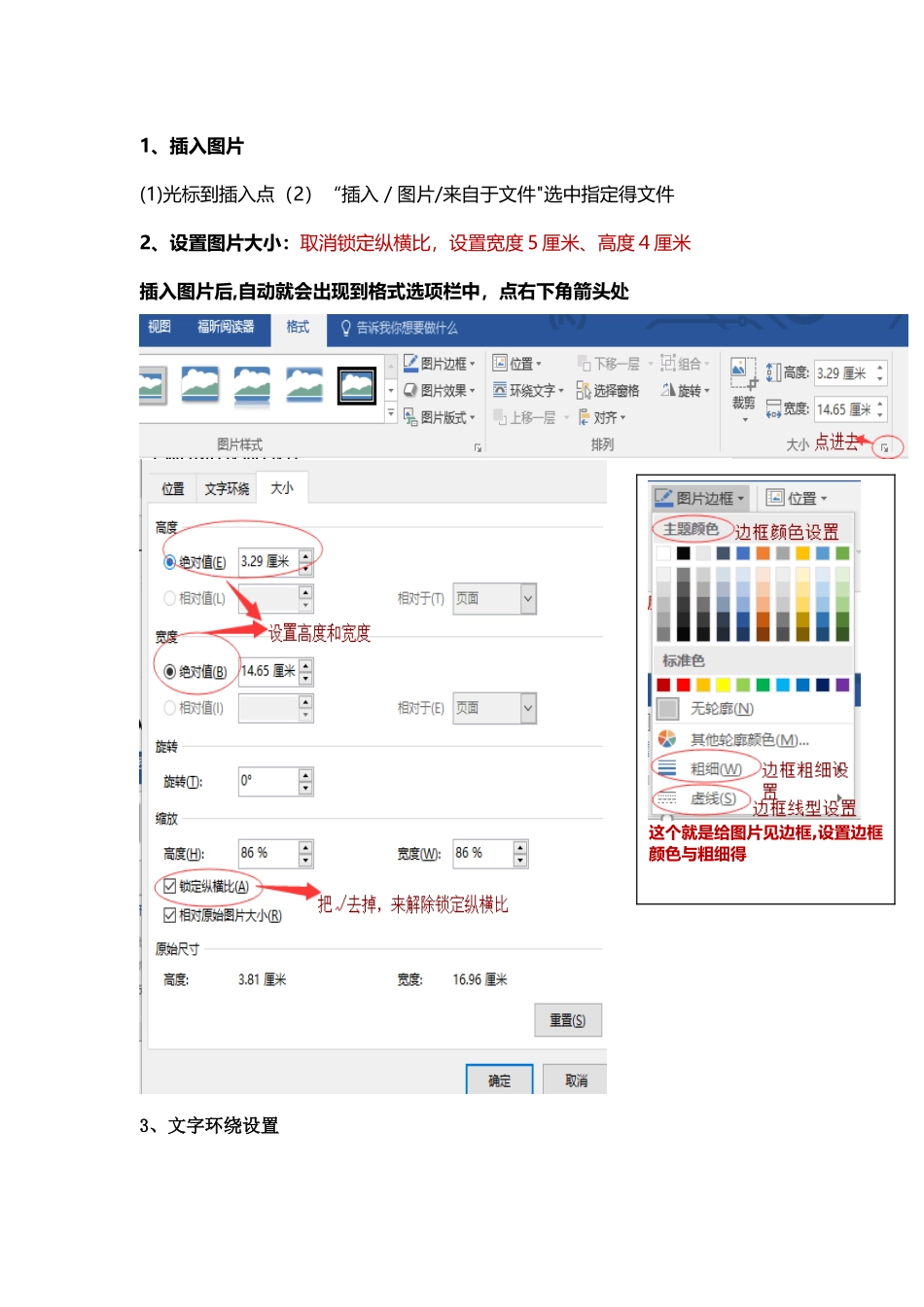Open the 对齐 align dropdown
Image resolution: width=924 pixels, height=1307 pixels.
coord(603,418)
